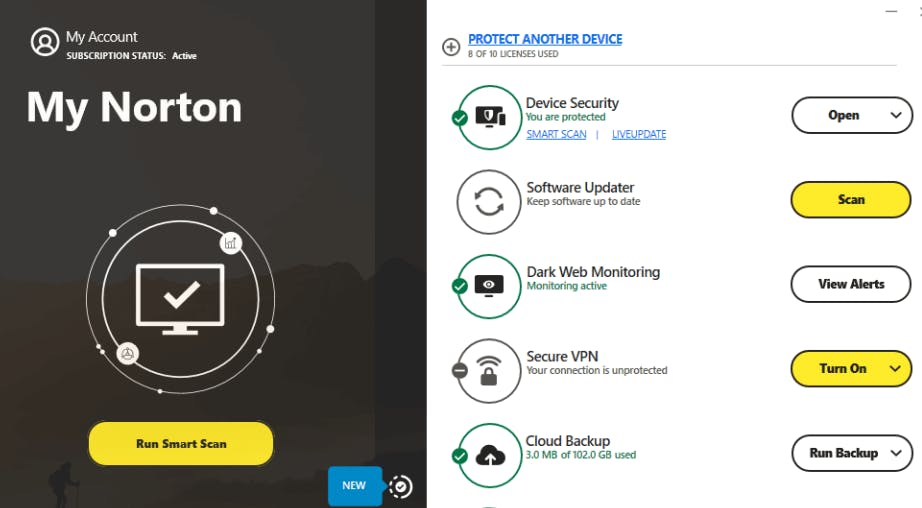Image resolution: width=922 pixels, height=508 pixels.
Task: Click the Run Smart Scan button
Action: [x=181, y=443]
